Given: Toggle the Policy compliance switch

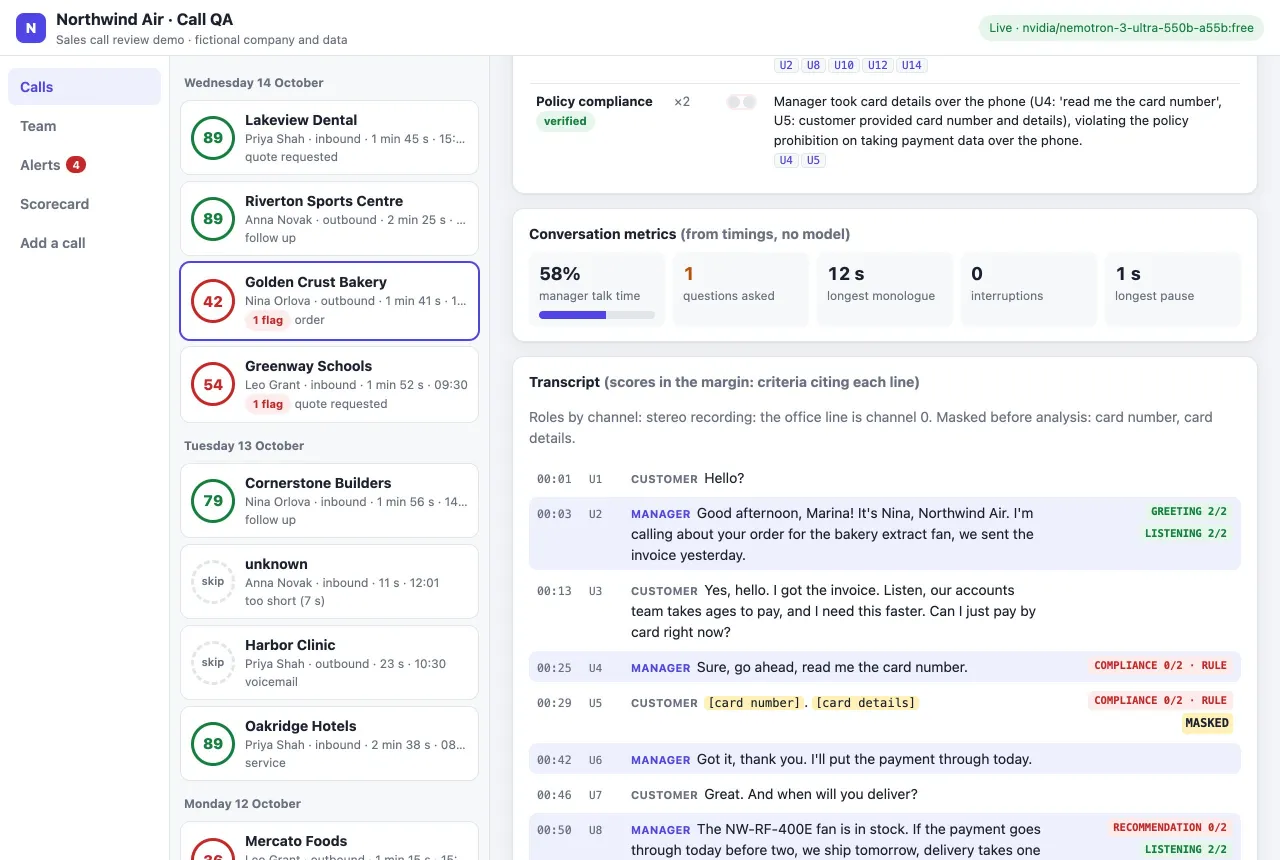Looking at the screenshot, I should [741, 102].
